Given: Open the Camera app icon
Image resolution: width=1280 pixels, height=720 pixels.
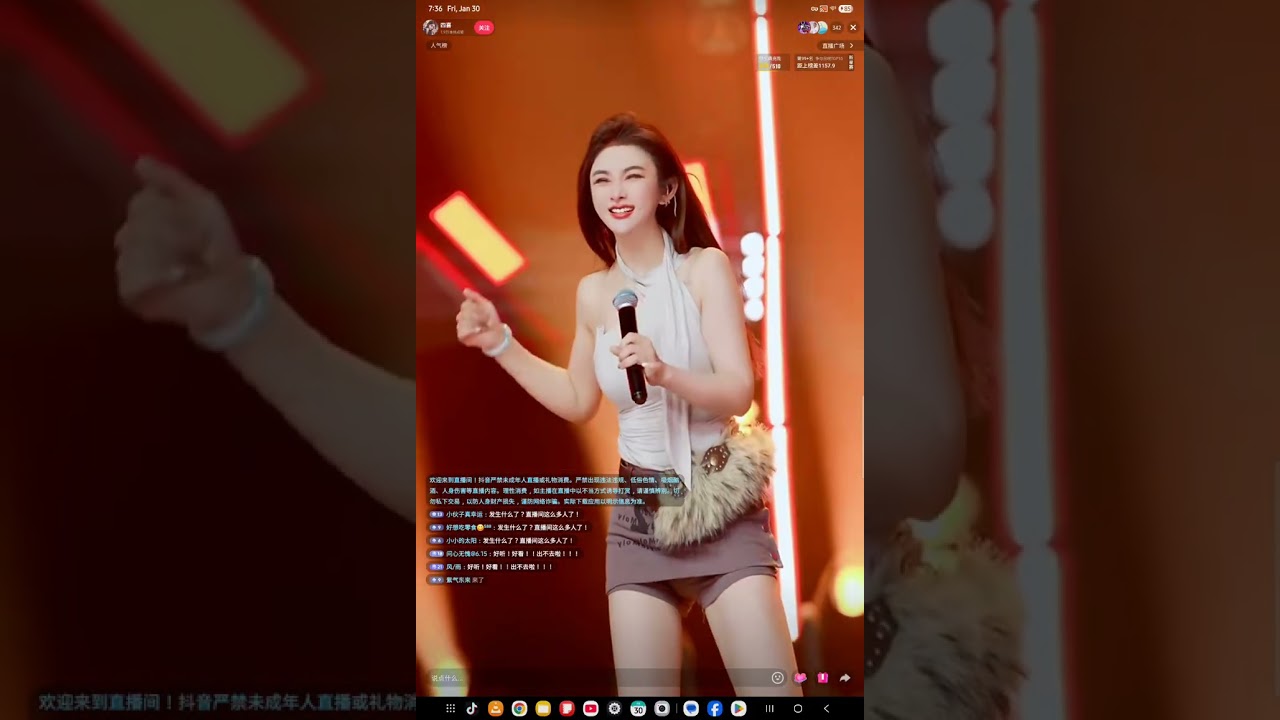Looking at the screenshot, I should click(x=662, y=708).
